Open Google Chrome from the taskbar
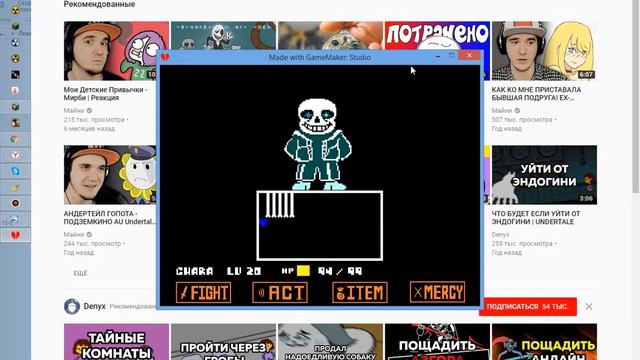640x360 pixels. tap(15, 139)
